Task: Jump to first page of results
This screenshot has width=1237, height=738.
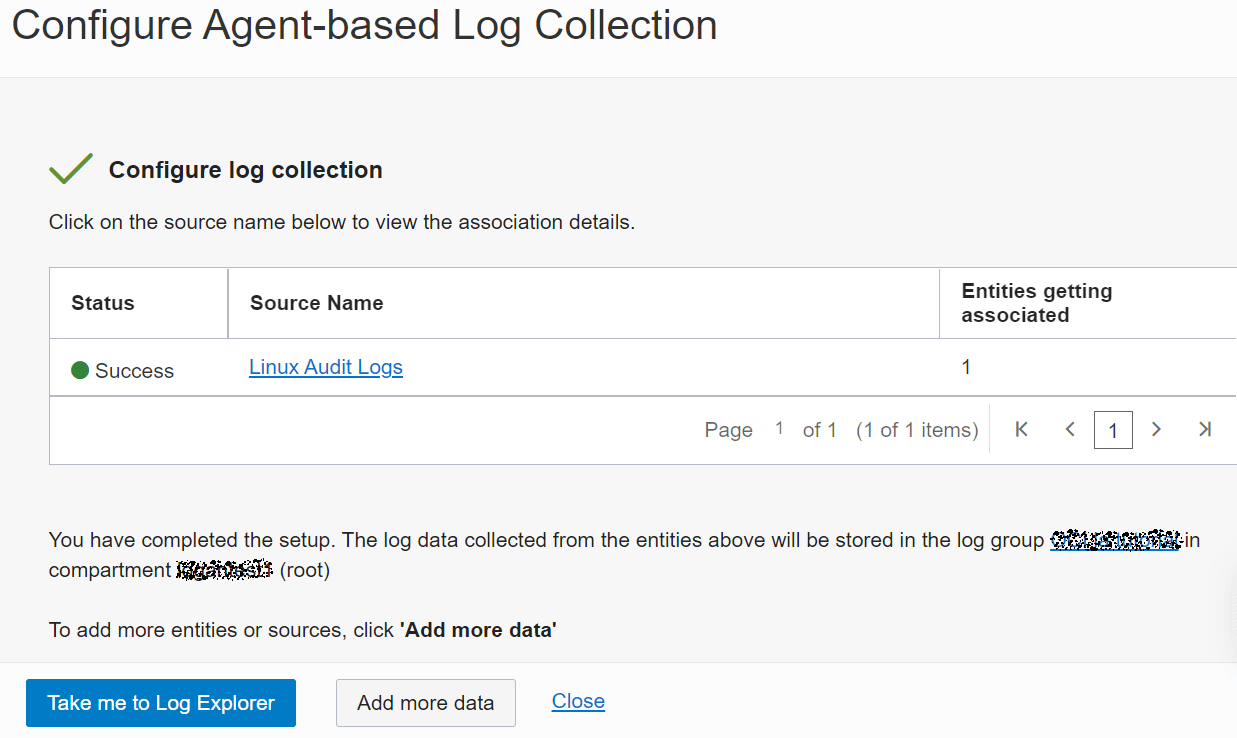Action: click(1021, 430)
